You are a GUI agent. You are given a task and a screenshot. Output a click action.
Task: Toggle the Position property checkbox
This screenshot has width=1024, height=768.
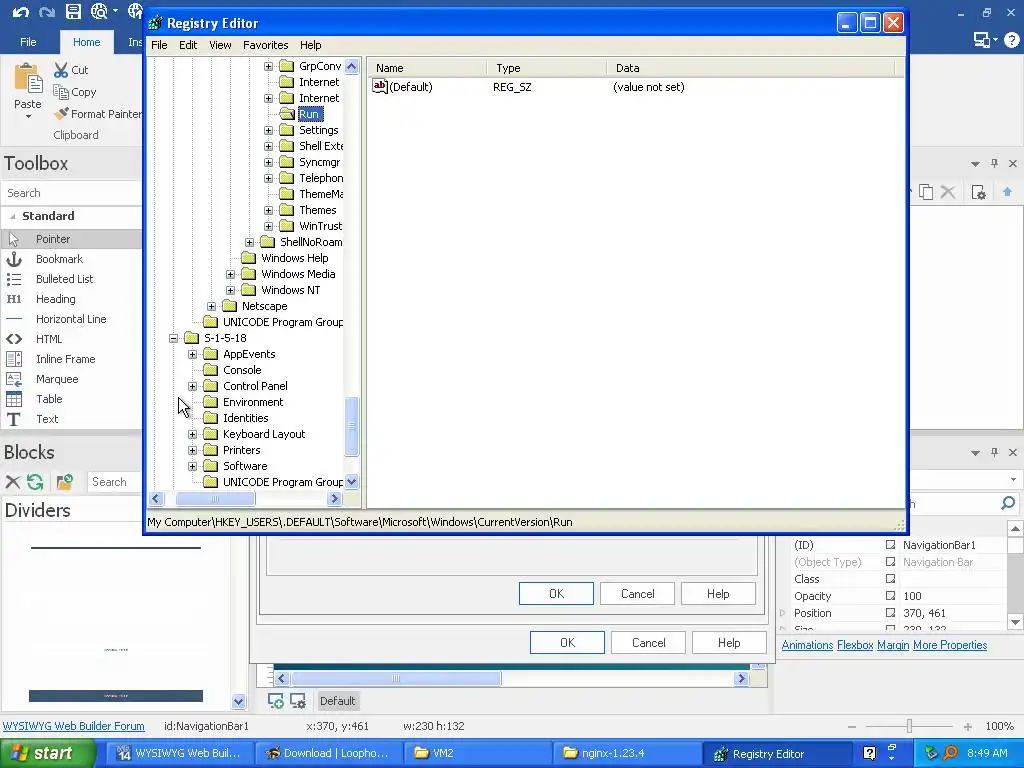[x=890, y=613]
